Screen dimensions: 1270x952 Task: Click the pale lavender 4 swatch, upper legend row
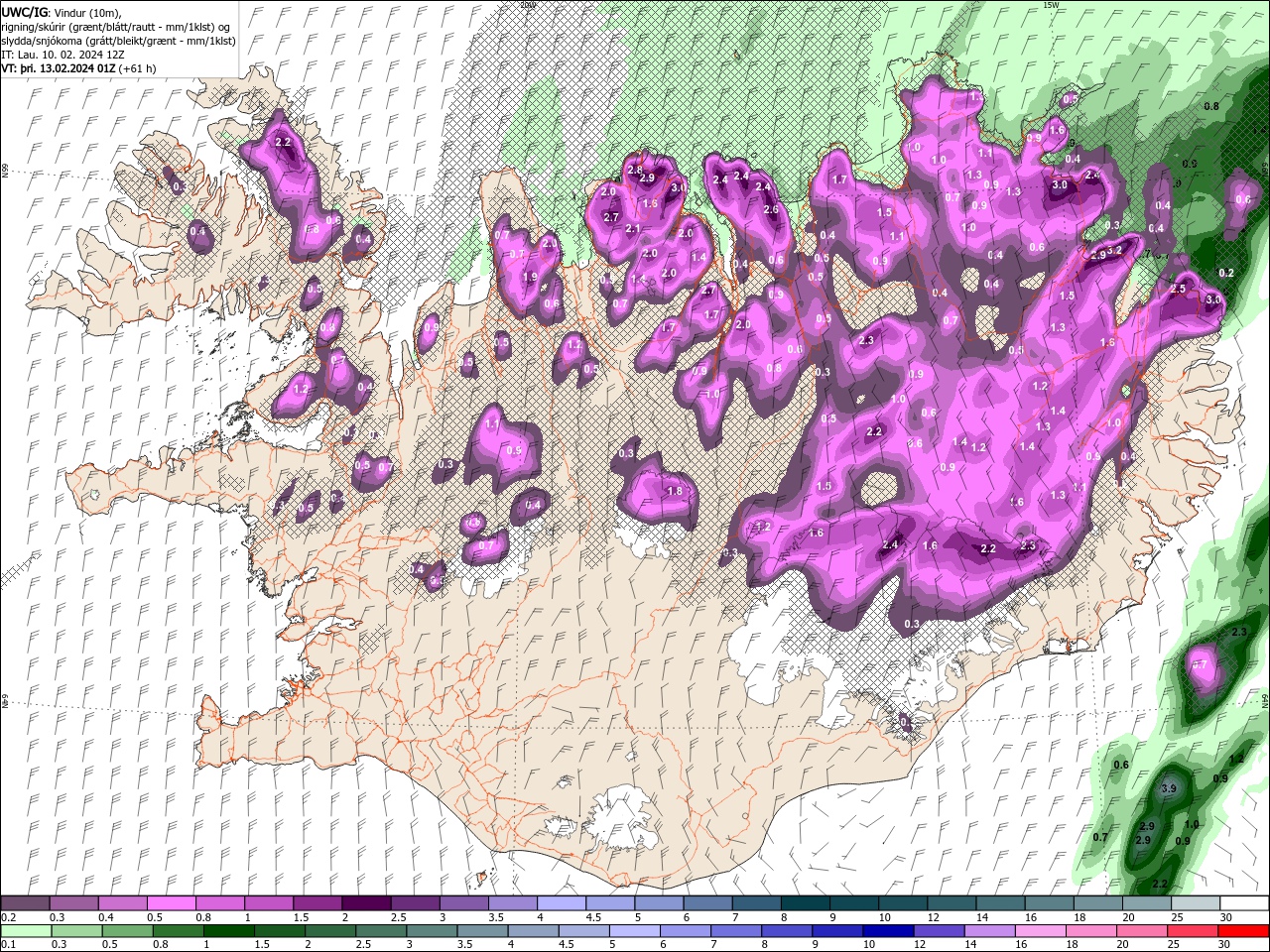pos(562,903)
